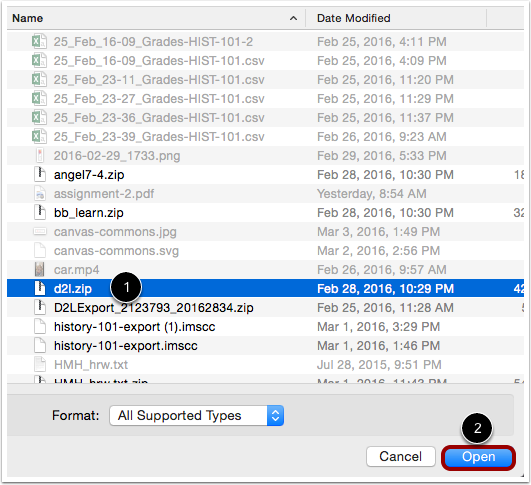Click 25_Feb_23-36_Grades-HIST-101.csv file name

[x=159, y=118]
